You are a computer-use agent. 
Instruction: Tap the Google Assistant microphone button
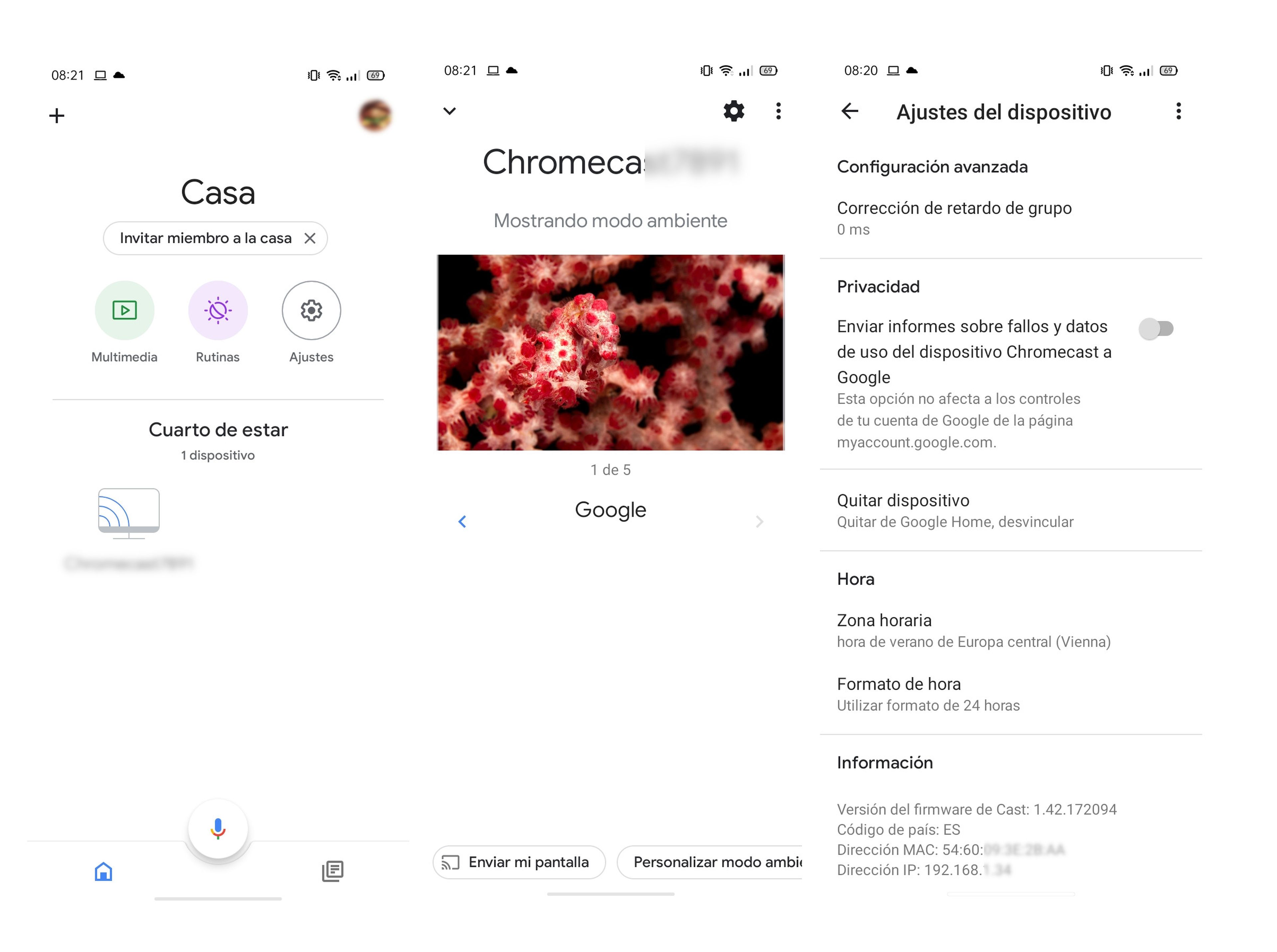218,829
